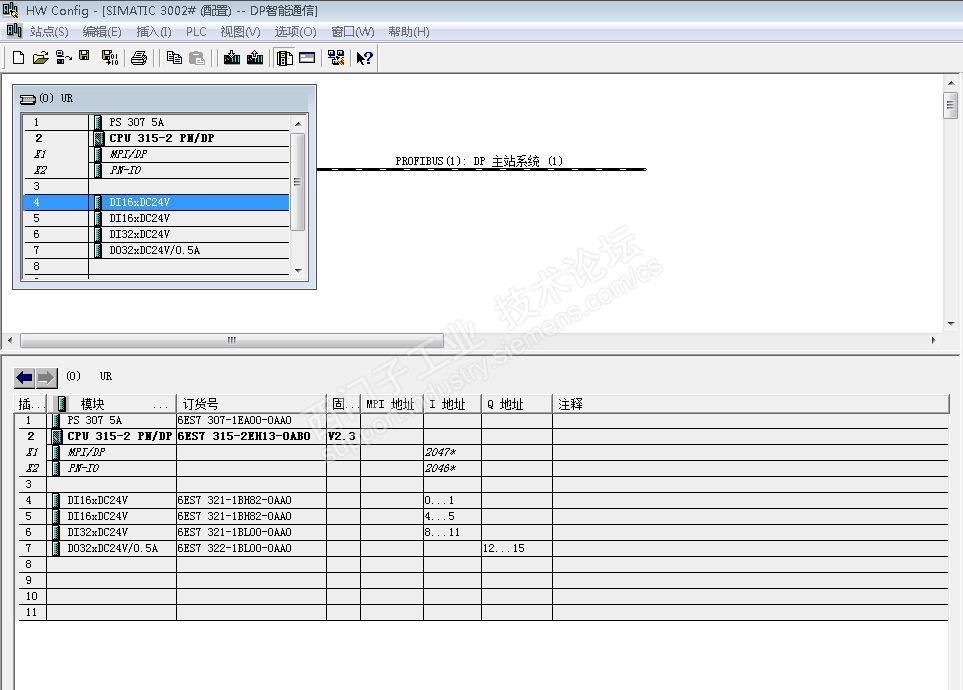Click order number 6ES7 315-2EH13-0AB0

pyautogui.click(x=244, y=436)
